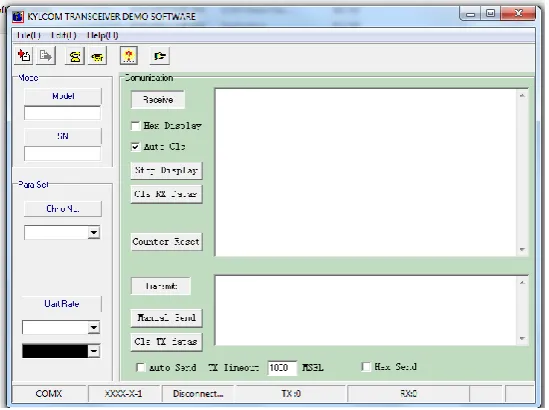Screen dimensions: 549x410
Task: Click inside the receive data text area
Action: (366, 172)
